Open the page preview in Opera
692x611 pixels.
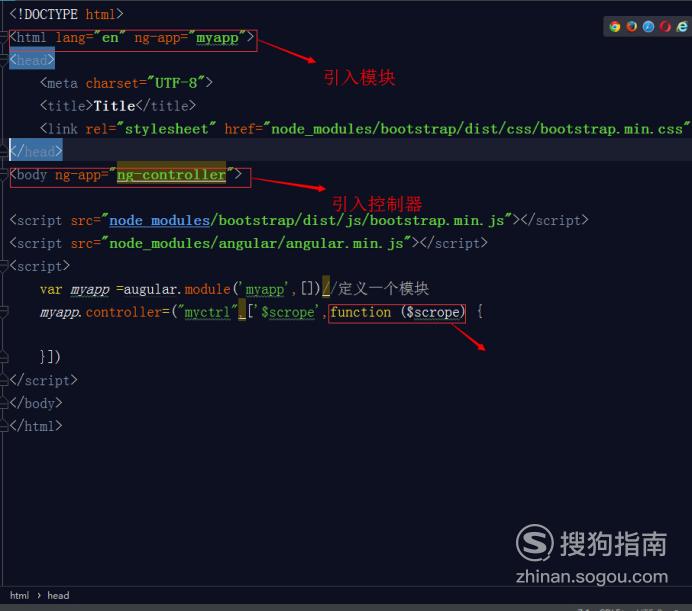[x=665, y=26]
